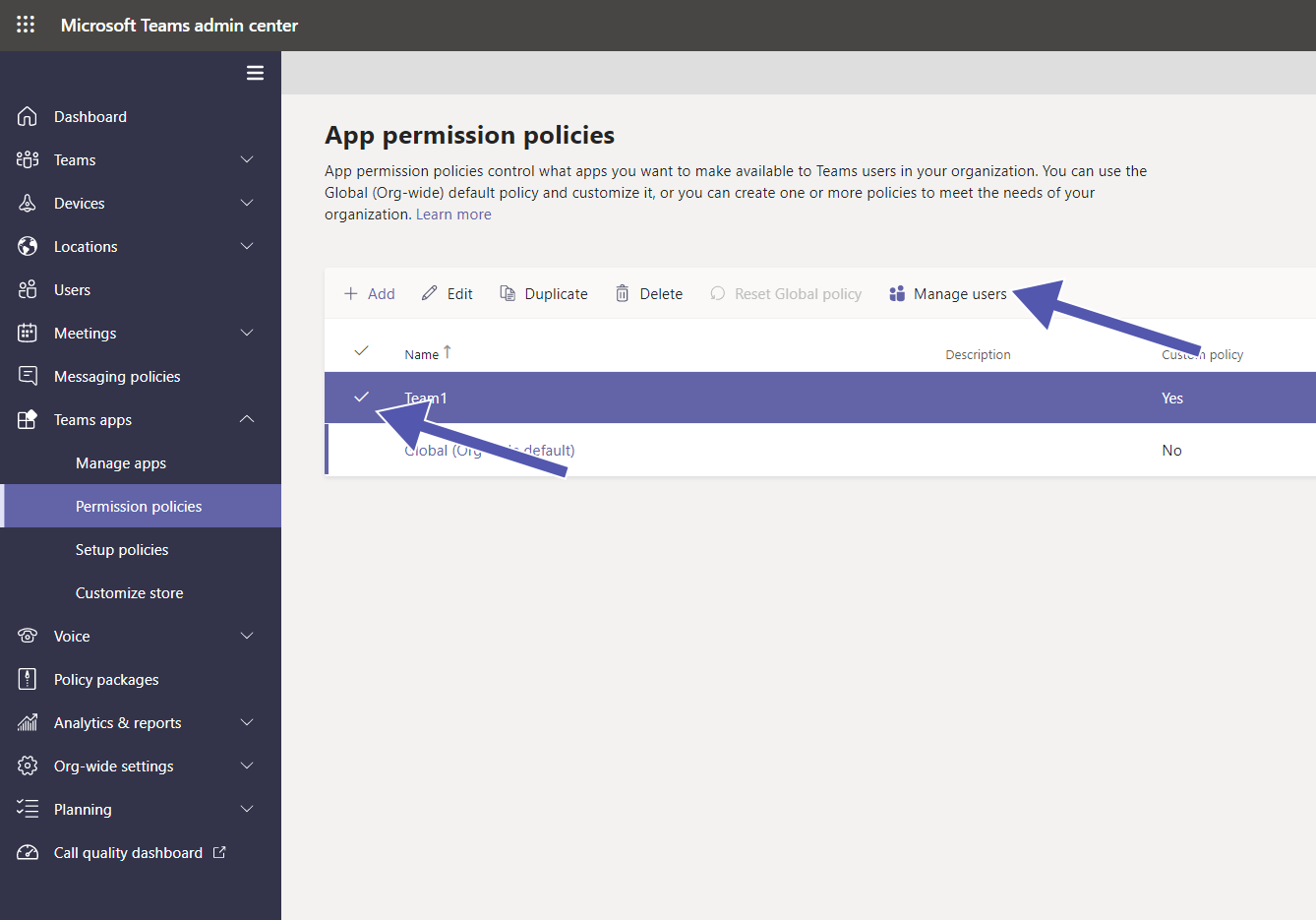Click the Messaging policies chat icon
The image size is (1316, 920).
(28, 376)
